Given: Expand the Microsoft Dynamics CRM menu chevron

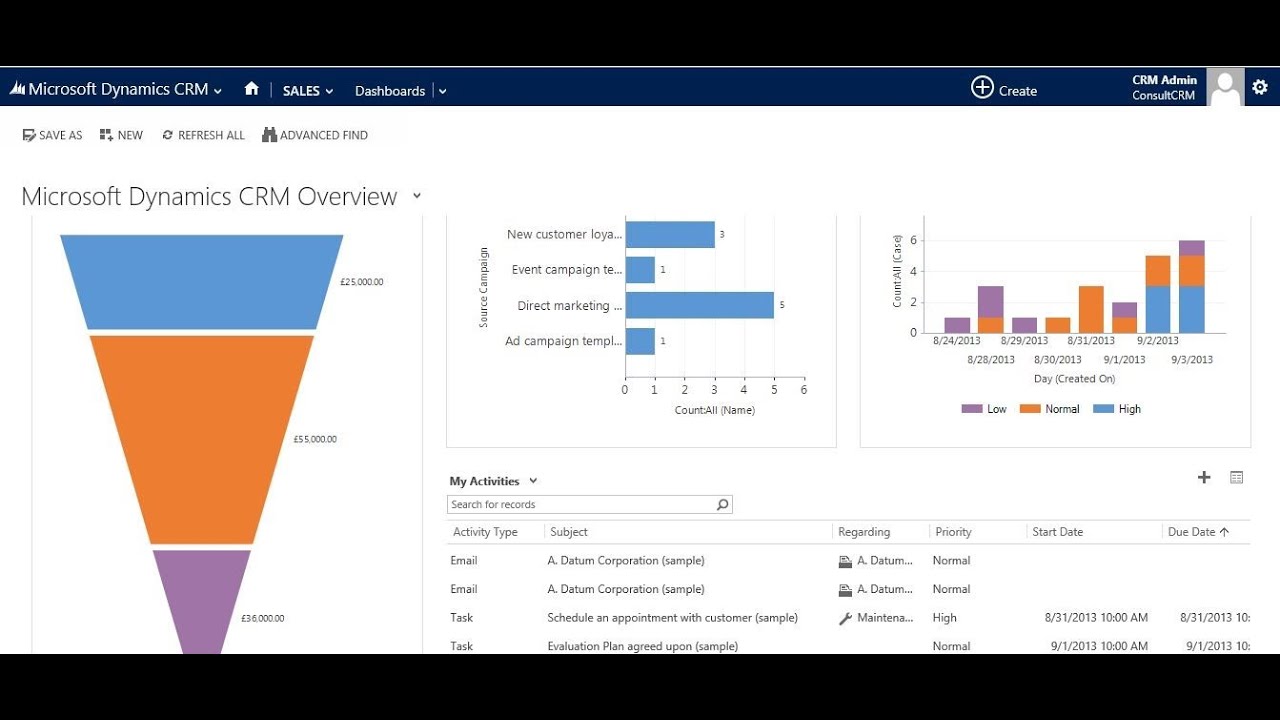Looking at the screenshot, I should tap(218, 91).
